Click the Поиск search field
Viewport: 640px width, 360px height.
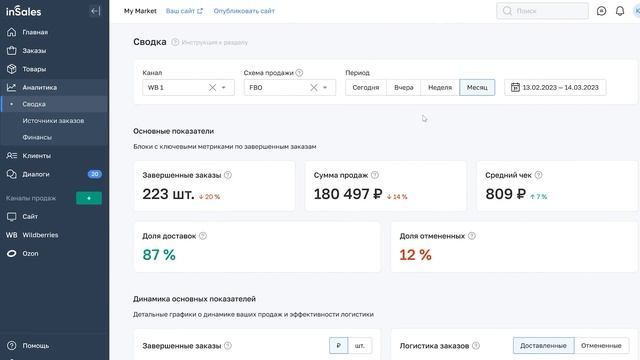tap(542, 11)
